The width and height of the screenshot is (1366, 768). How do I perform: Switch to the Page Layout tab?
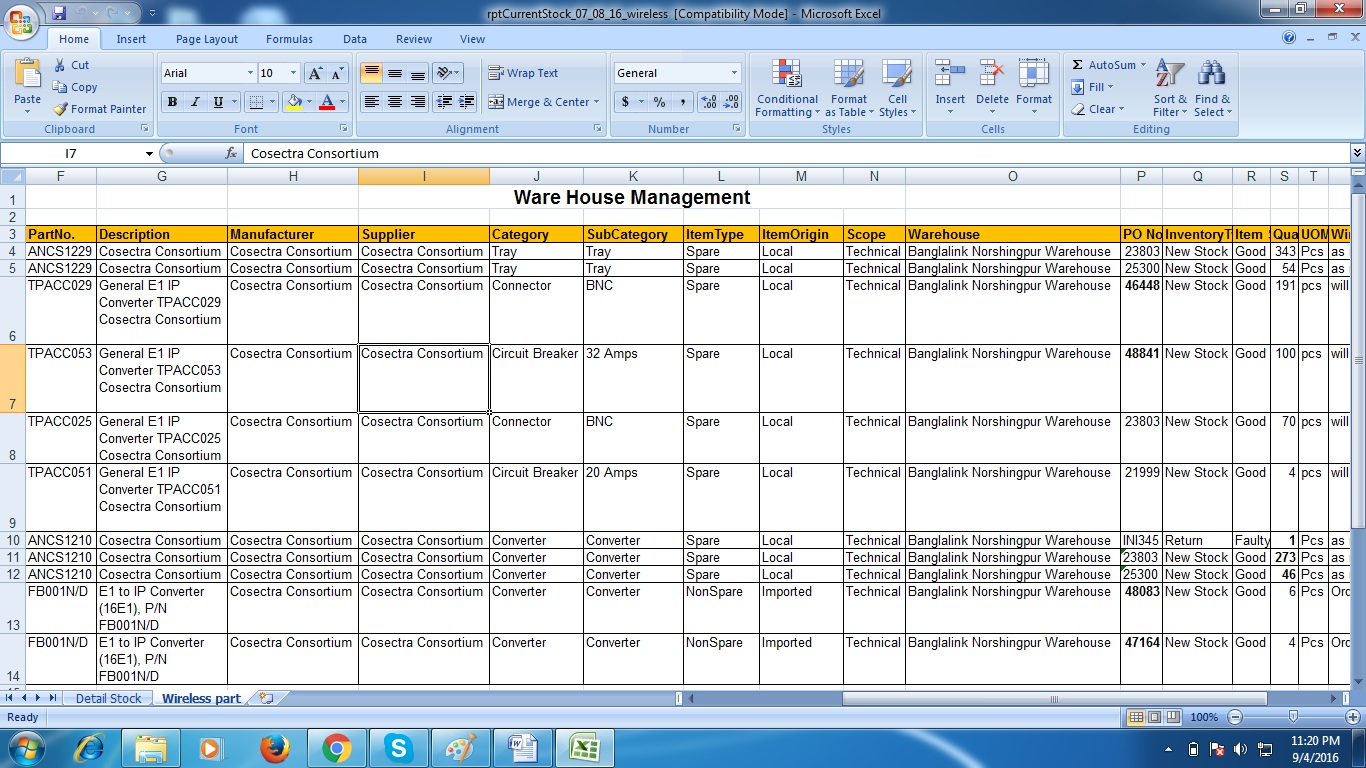point(207,39)
